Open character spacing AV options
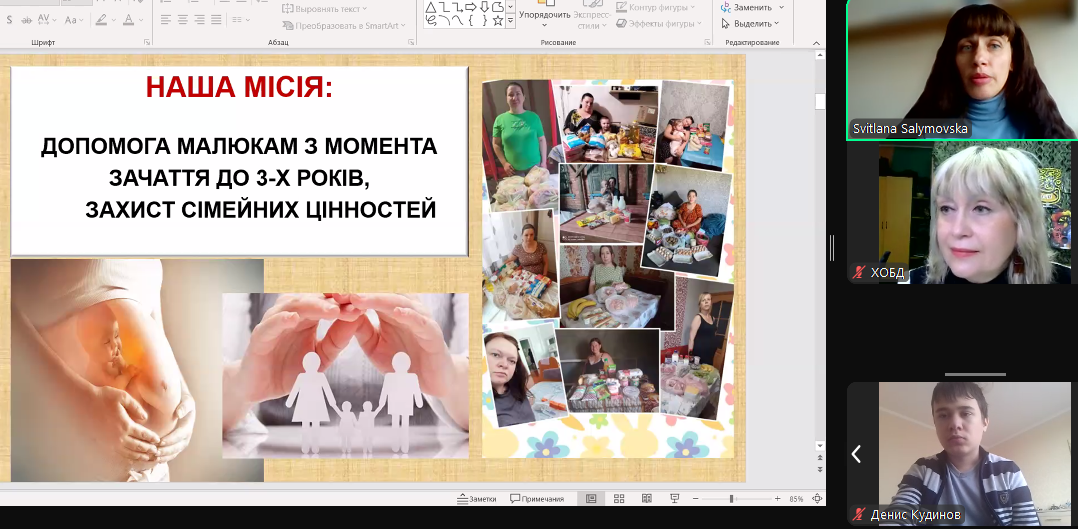 click(47, 20)
